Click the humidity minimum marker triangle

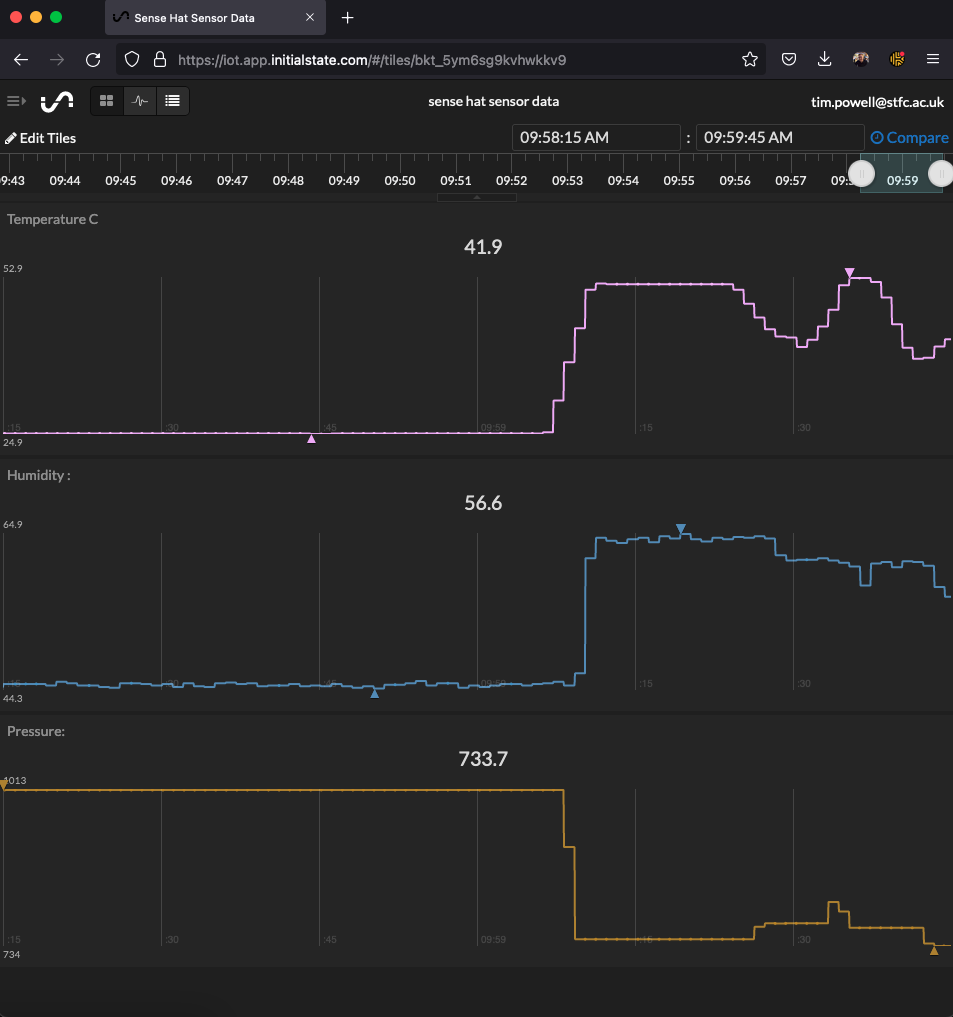click(374, 694)
